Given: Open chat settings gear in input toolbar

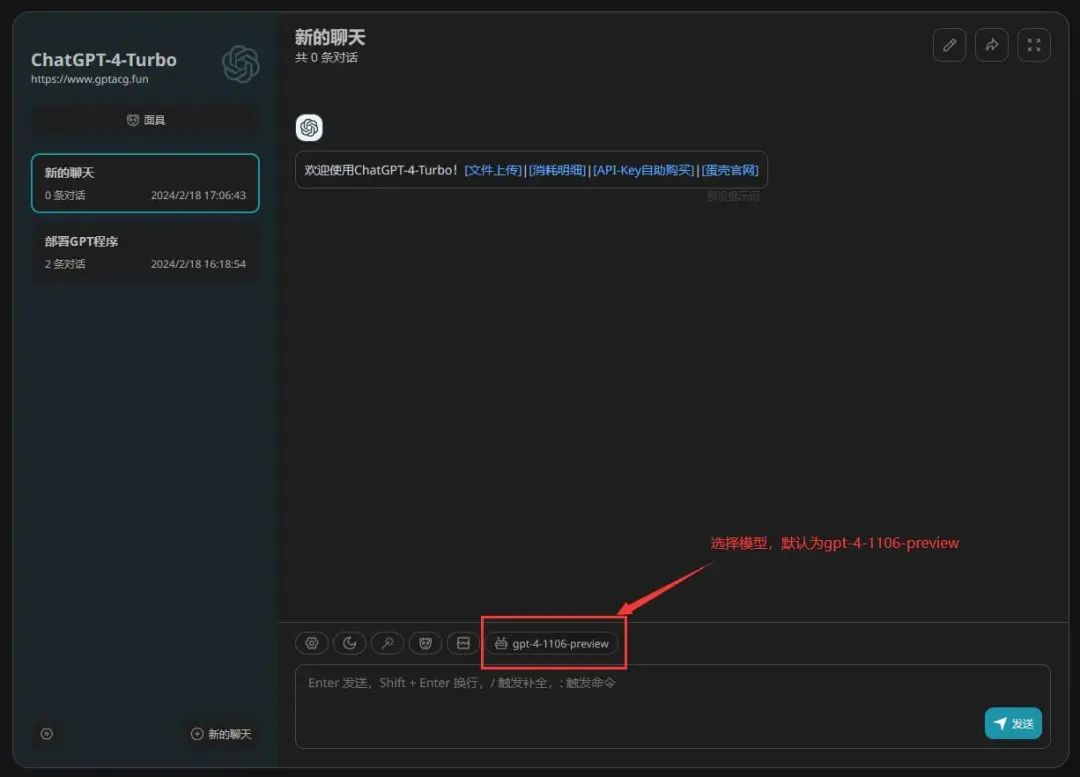Looking at the screenshot, I should (x=312, y=643).
